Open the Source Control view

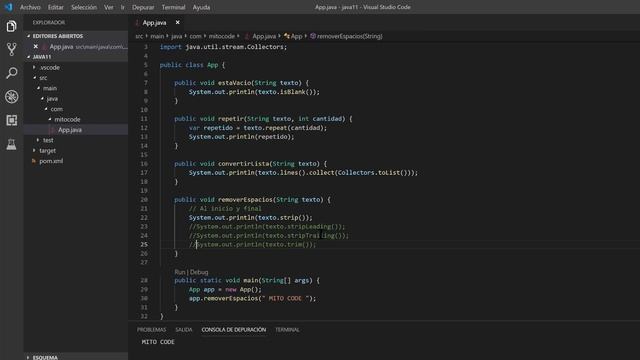11,49
